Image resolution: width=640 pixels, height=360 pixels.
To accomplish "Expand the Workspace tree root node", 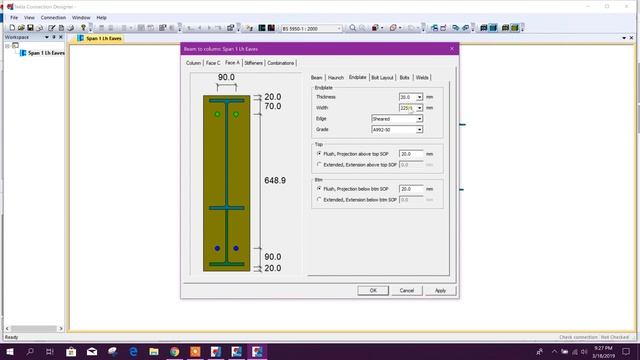I will [x=7, y=46].
